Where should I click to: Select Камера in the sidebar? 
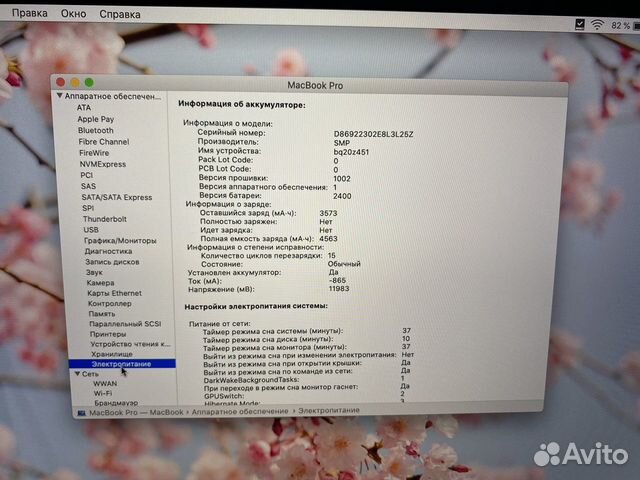(x=100, y=282)
